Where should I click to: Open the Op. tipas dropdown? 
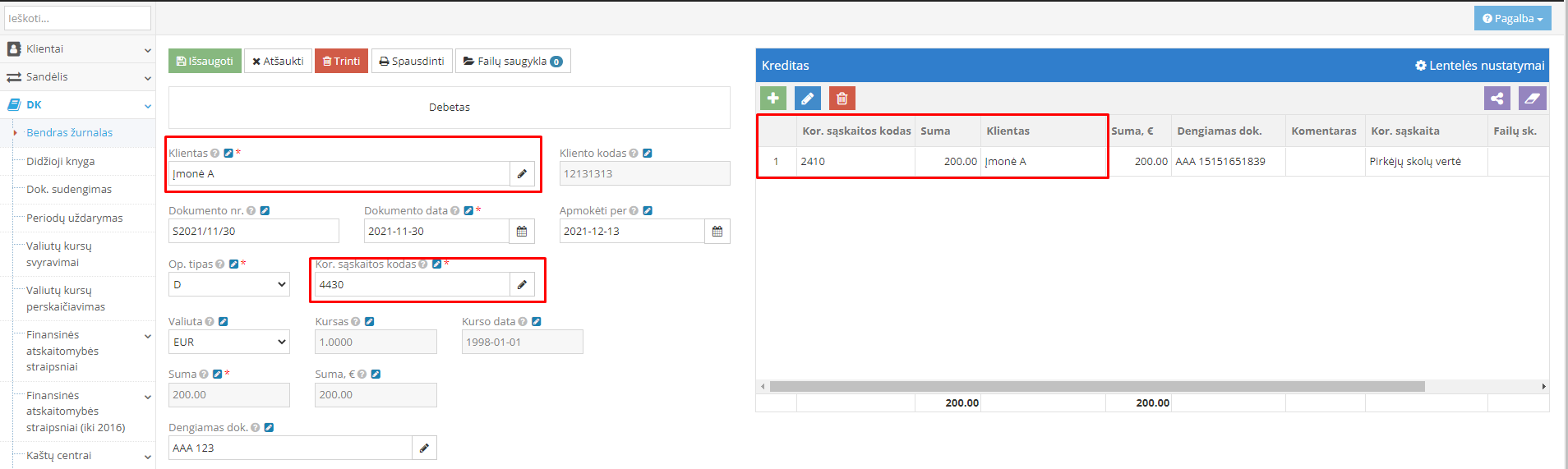[x=228, y=285]
